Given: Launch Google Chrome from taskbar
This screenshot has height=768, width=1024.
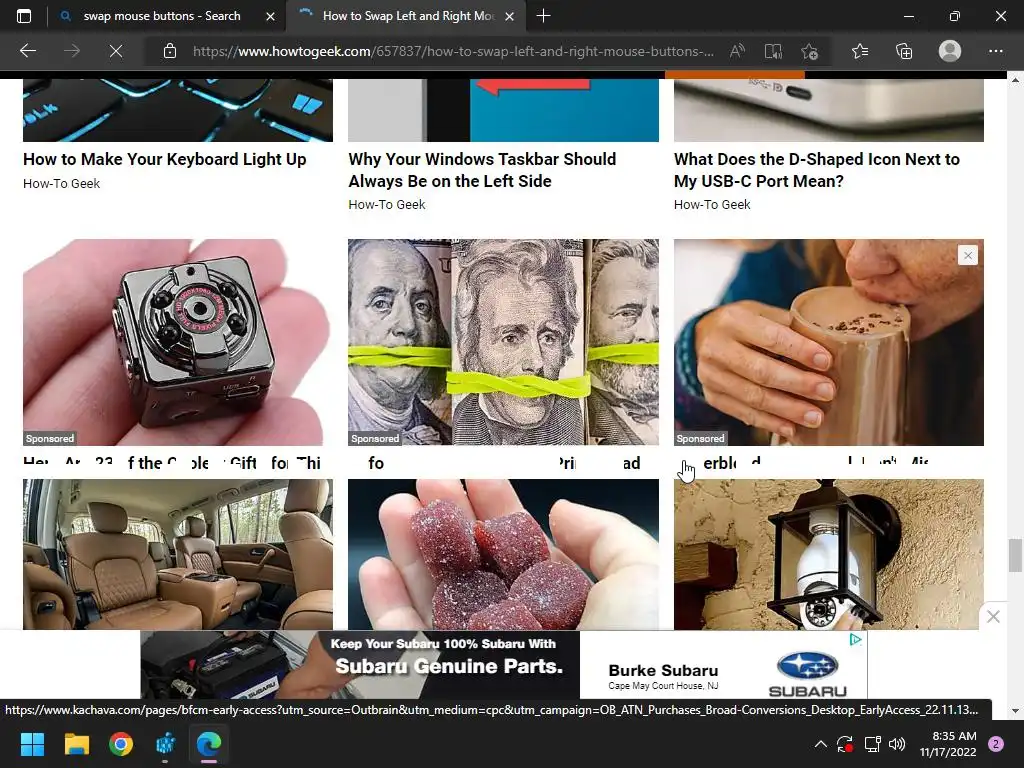Looking at the screenshot, I should coord(121,744).
